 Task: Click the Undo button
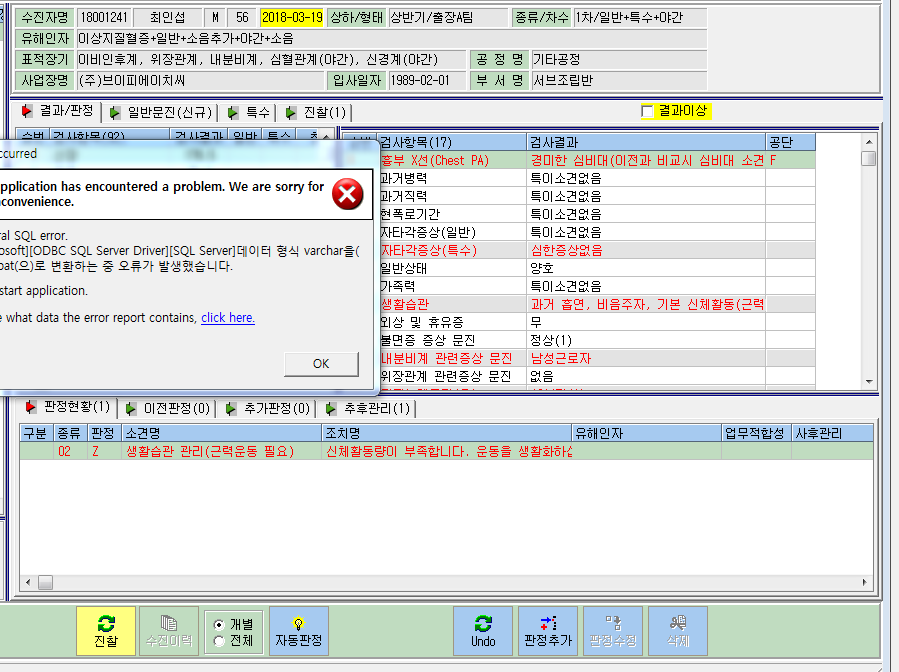(483, 631)
